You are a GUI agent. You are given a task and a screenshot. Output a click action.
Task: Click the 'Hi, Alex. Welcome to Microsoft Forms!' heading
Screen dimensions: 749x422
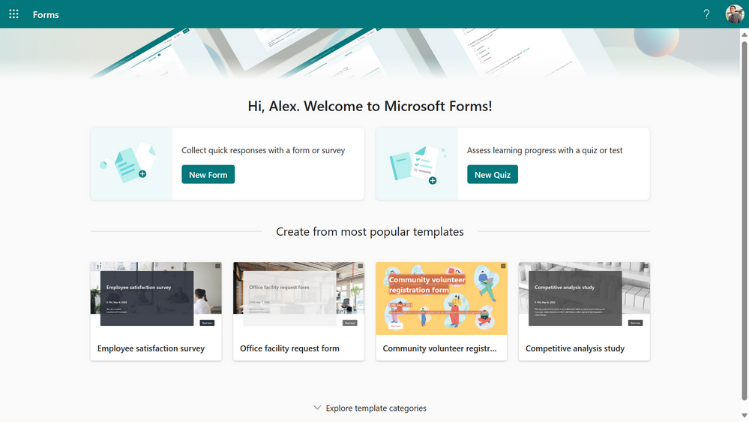pyautogui.click(x=370, y=106)
